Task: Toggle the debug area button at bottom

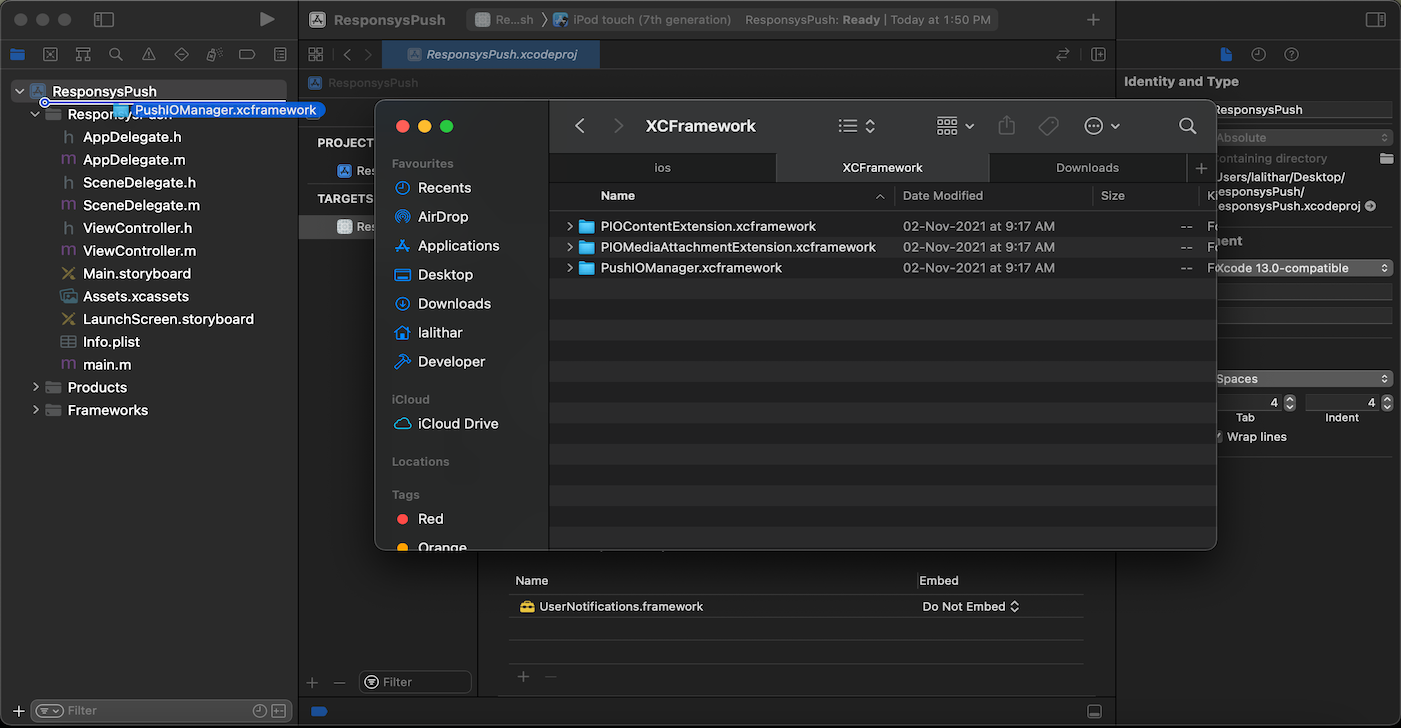Action: coord(1094,711)
